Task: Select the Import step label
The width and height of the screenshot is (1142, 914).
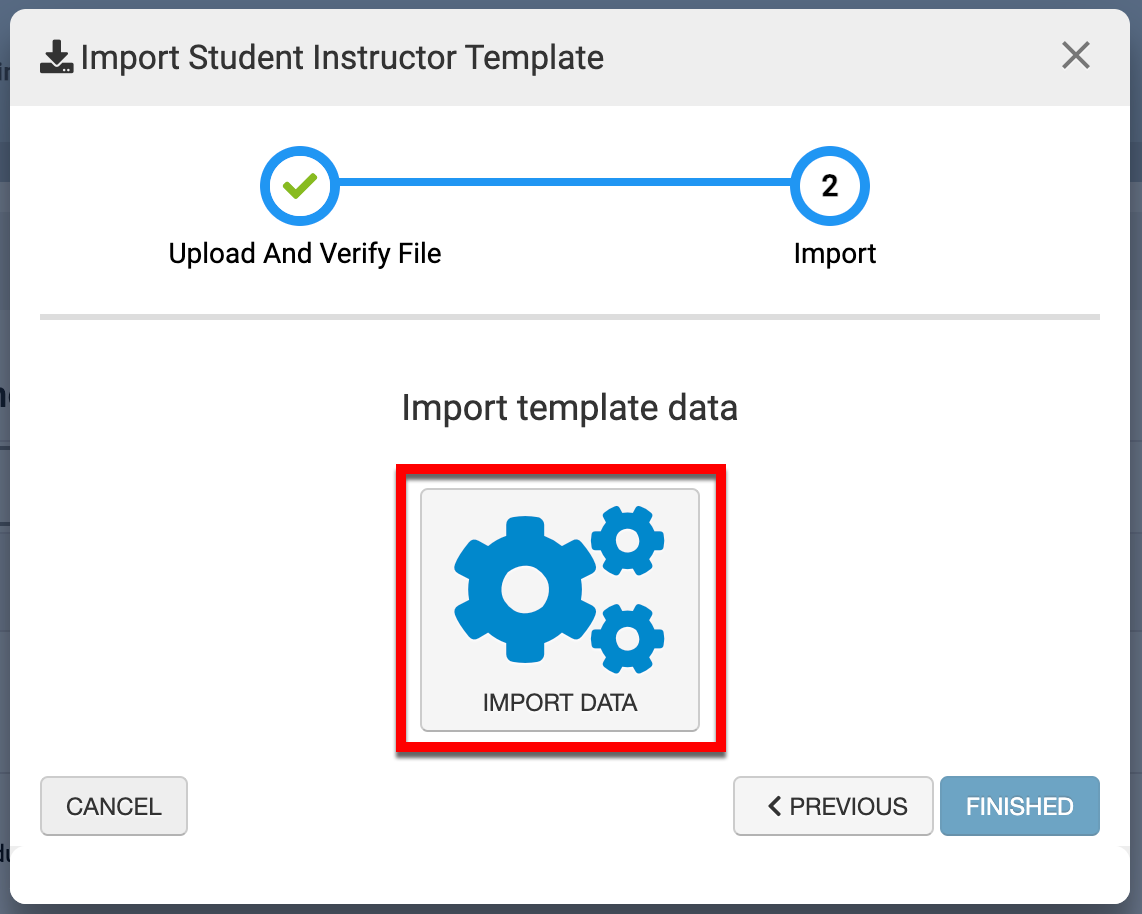Action: tap(834, 254)
